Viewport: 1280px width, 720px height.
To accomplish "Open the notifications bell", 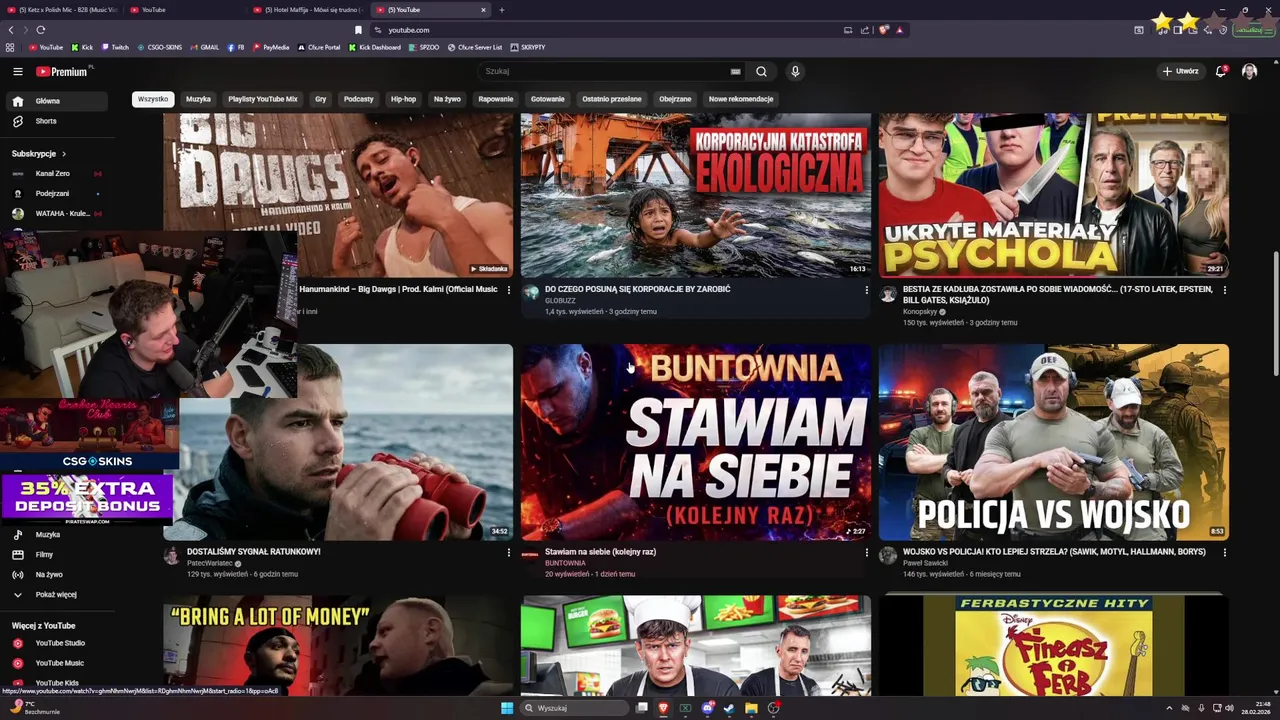I will [x=1221, y=71].
